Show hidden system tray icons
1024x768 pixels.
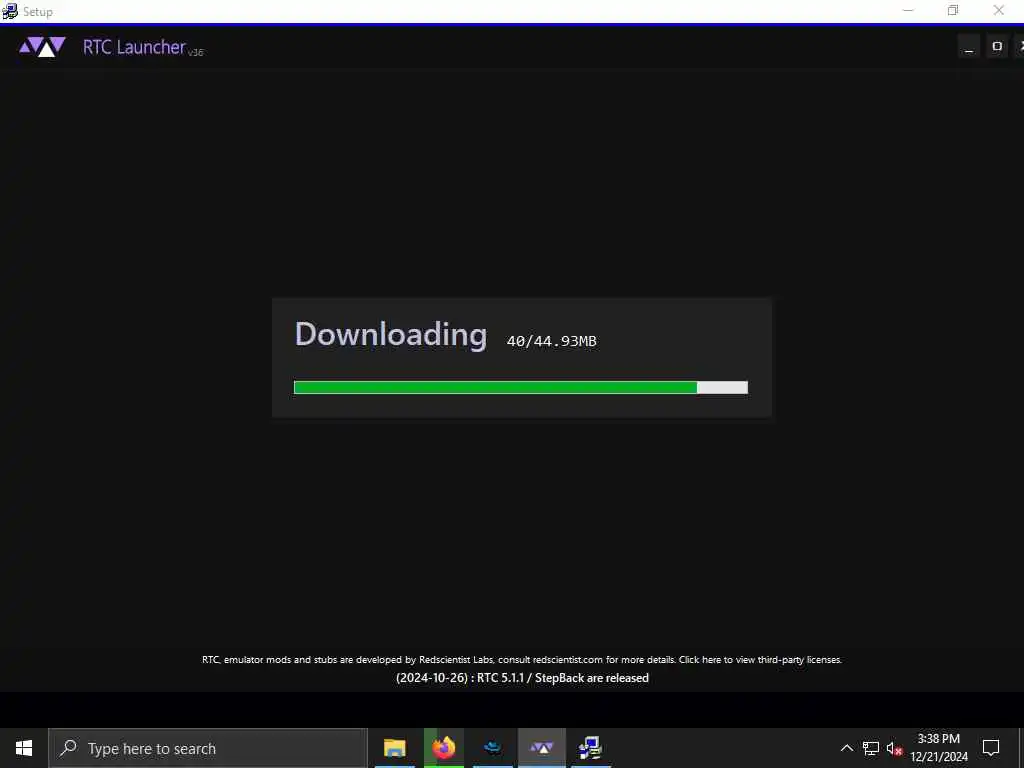pos(846,748)
